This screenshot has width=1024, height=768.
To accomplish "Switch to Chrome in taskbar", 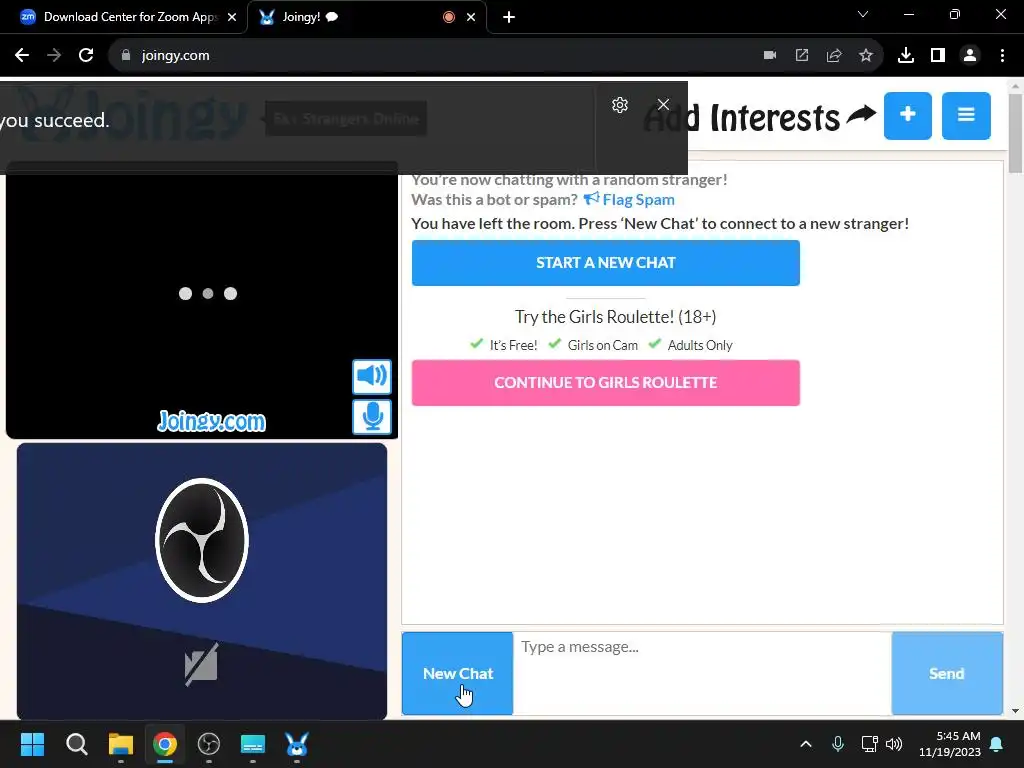I will coord(165,744).
